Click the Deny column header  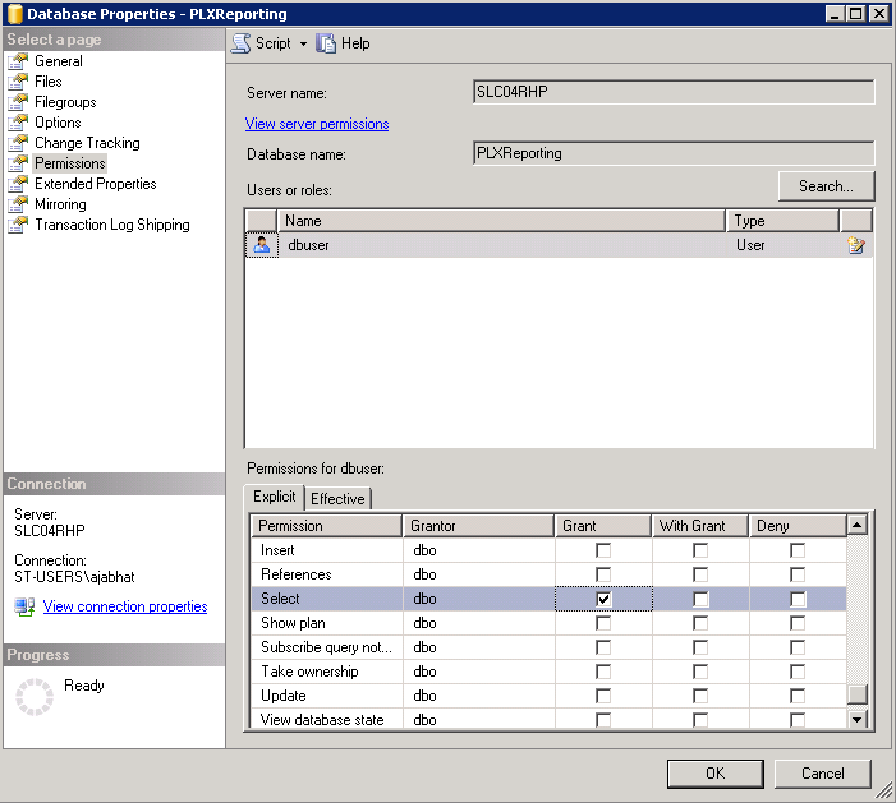tap(798, 526)
